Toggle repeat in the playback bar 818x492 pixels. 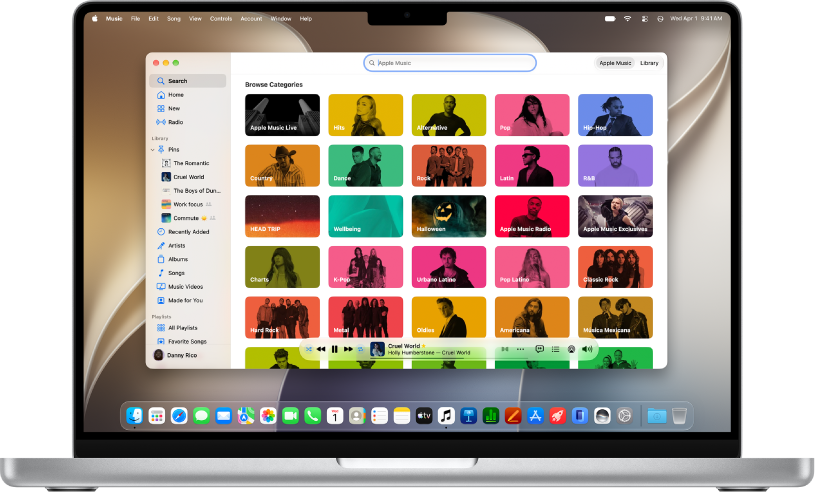360,349
